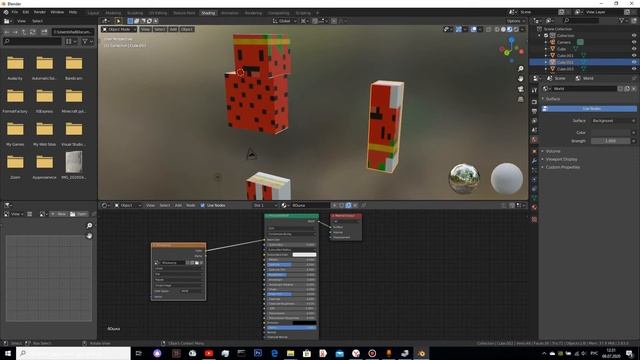Open the Tool properties tab icon
Image resolution: width=640 pixels, height=360 pixels.
(x=534, y=91)
